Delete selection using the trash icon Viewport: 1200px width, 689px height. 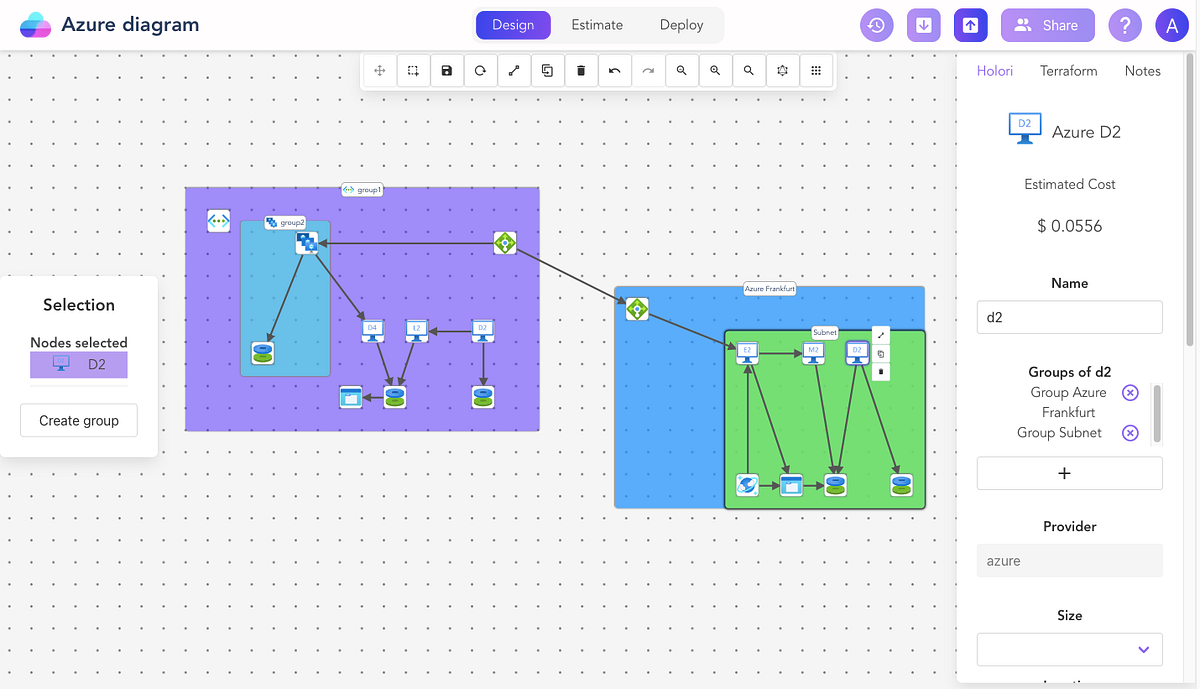tap(581, 70)
